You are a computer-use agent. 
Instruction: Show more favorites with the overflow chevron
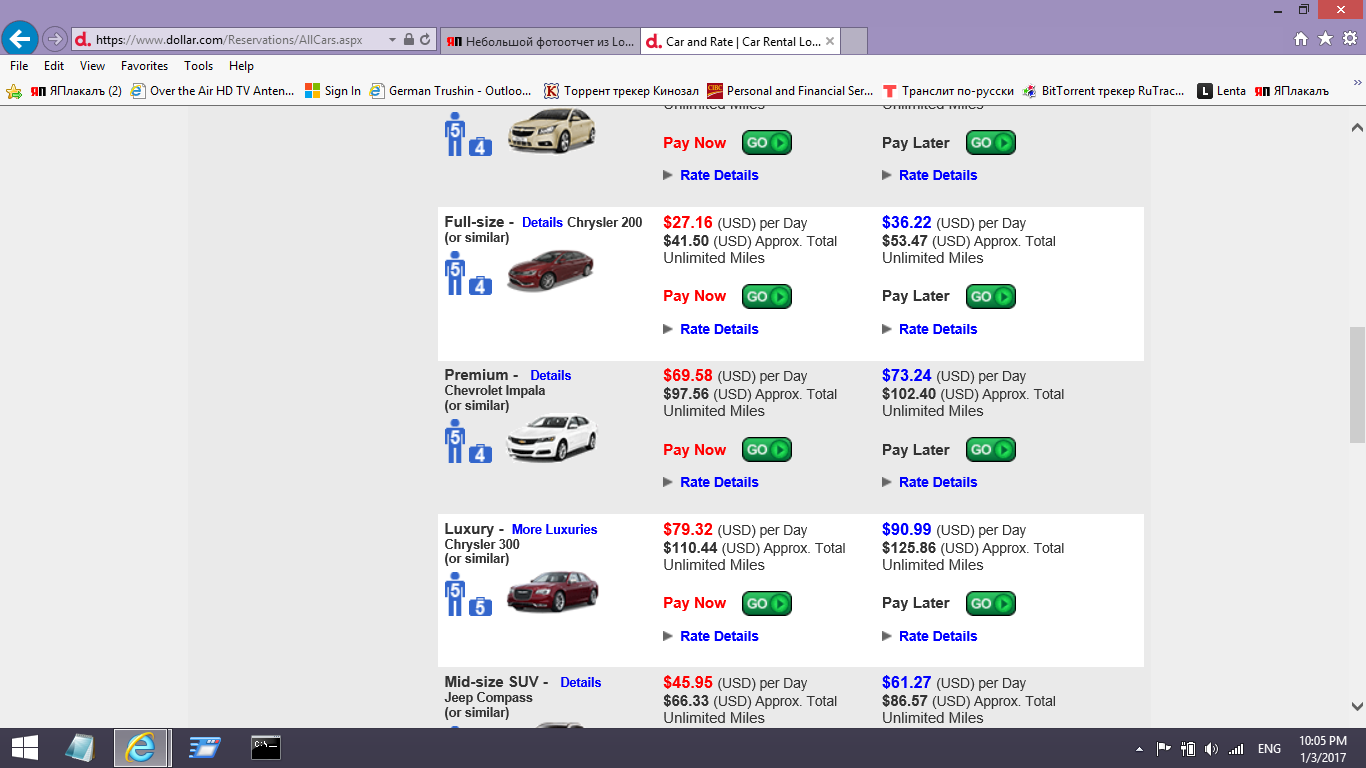pos(1357,83)
